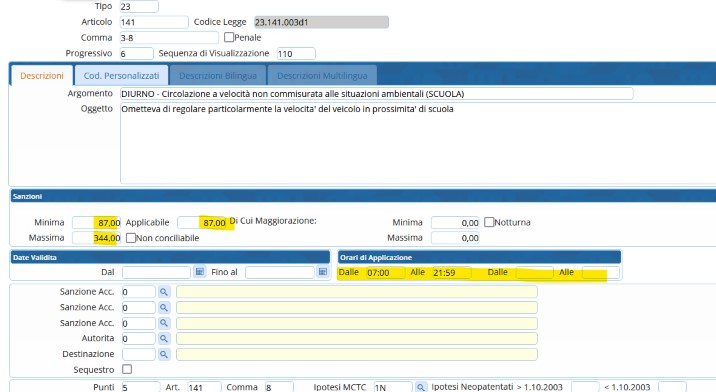Click the Date Validita section header

(170, 257)
